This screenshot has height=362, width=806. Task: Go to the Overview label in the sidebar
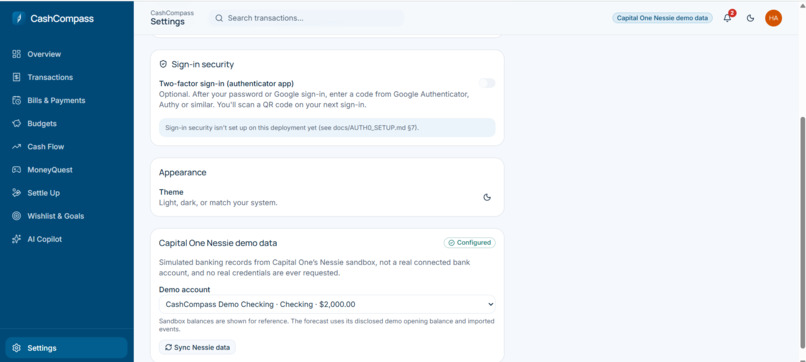click(44, 54)
